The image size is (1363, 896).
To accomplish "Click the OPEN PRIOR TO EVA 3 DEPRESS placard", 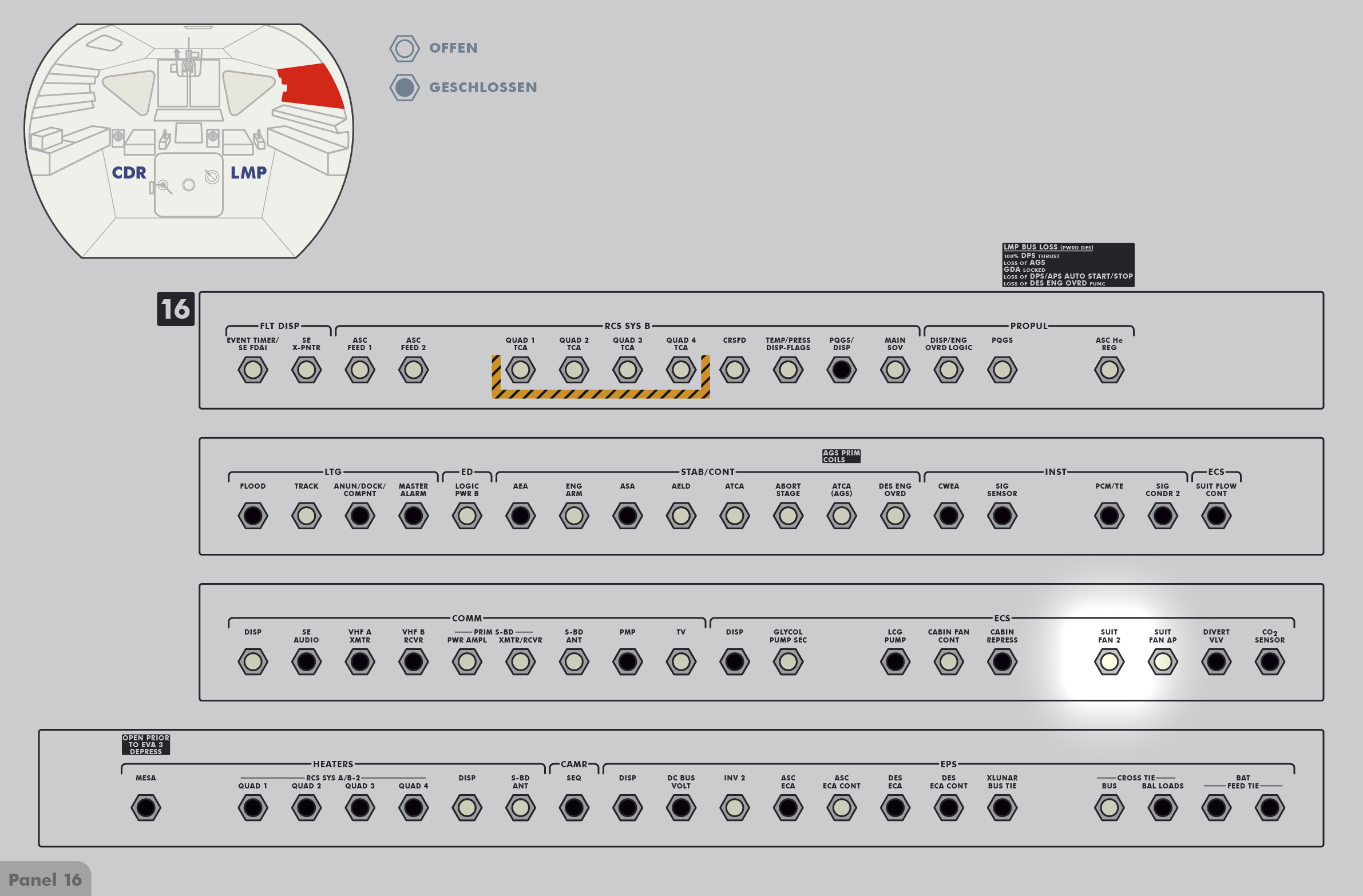I will (145, 744).
